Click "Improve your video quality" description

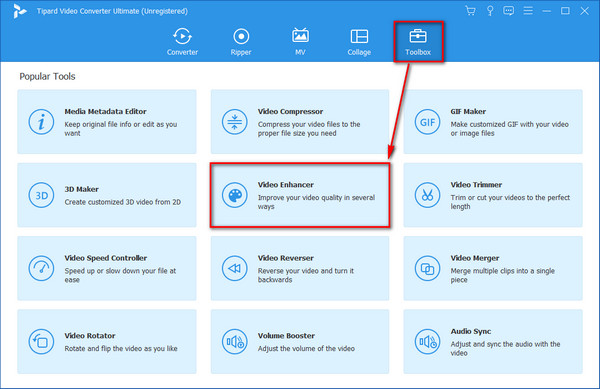pyautogui.click(x=316, y=202)
